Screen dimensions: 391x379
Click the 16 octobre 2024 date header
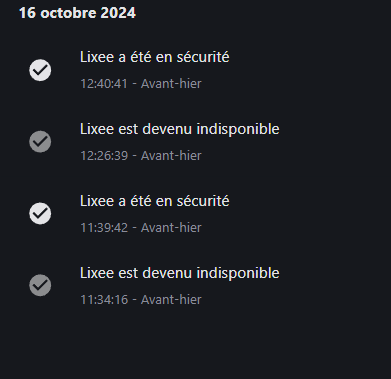[x=77, y=13]
